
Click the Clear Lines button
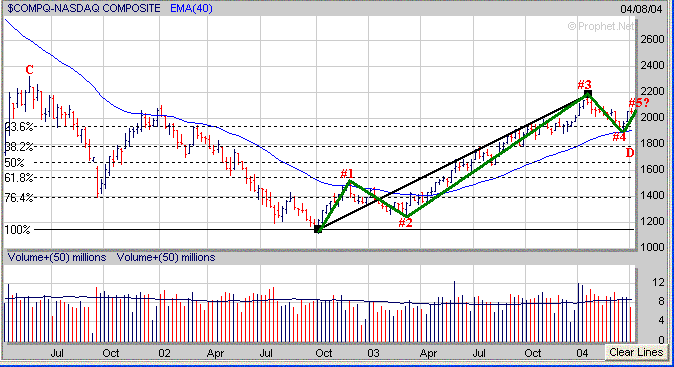636,352
